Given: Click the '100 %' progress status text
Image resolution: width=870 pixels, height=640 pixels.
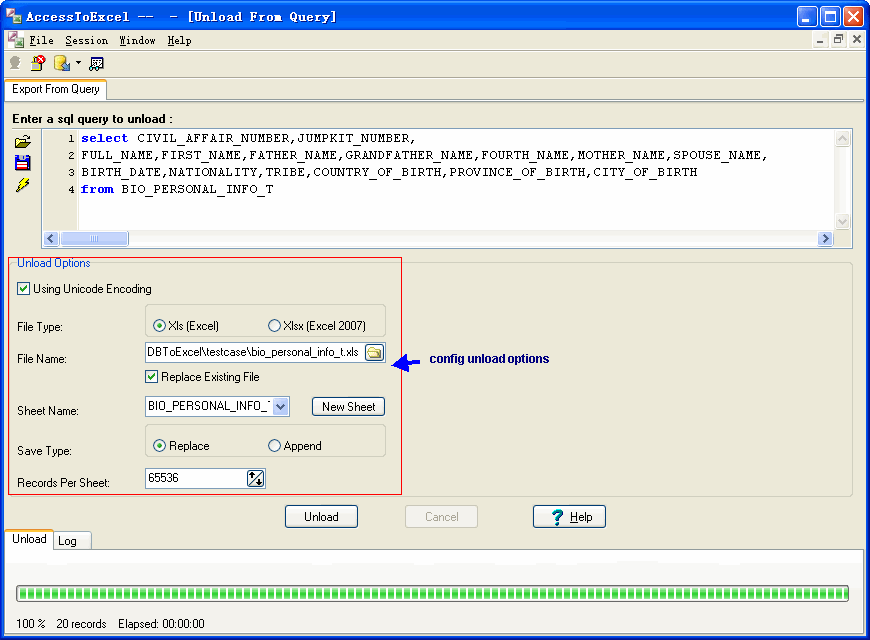Looking at the screenshot, I should (31, 624).
